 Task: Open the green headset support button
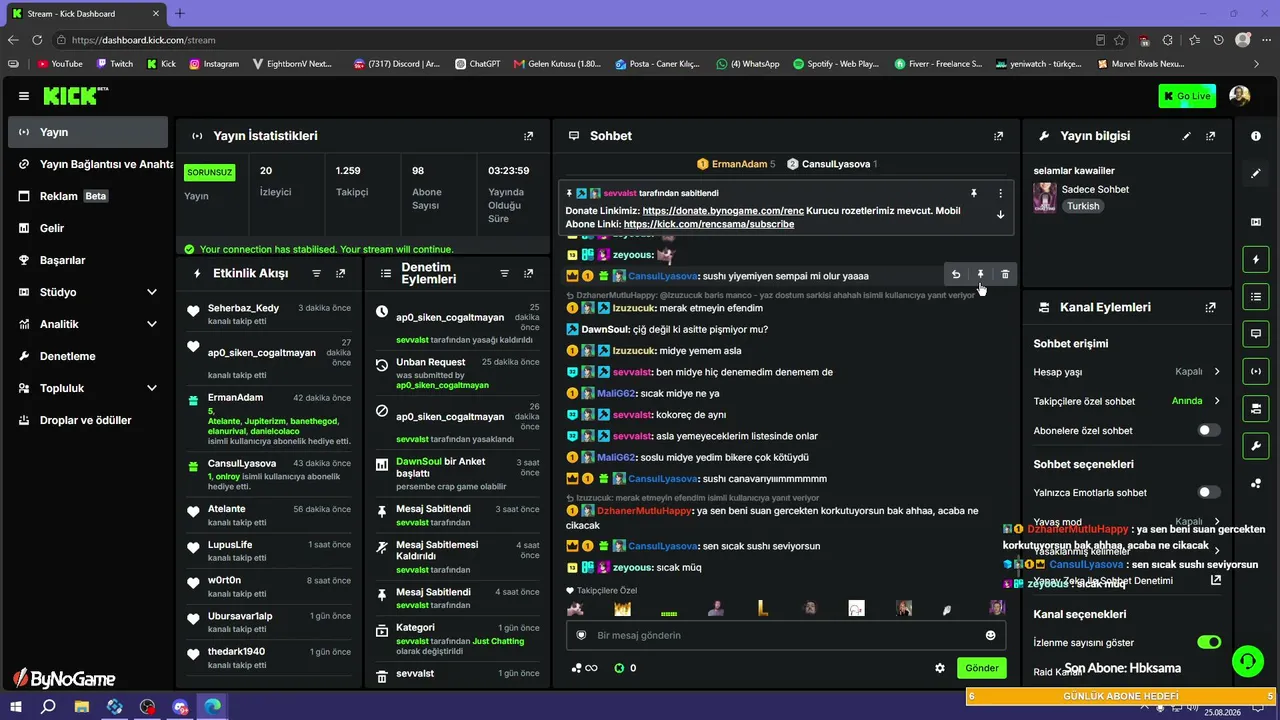(1247, 661)
